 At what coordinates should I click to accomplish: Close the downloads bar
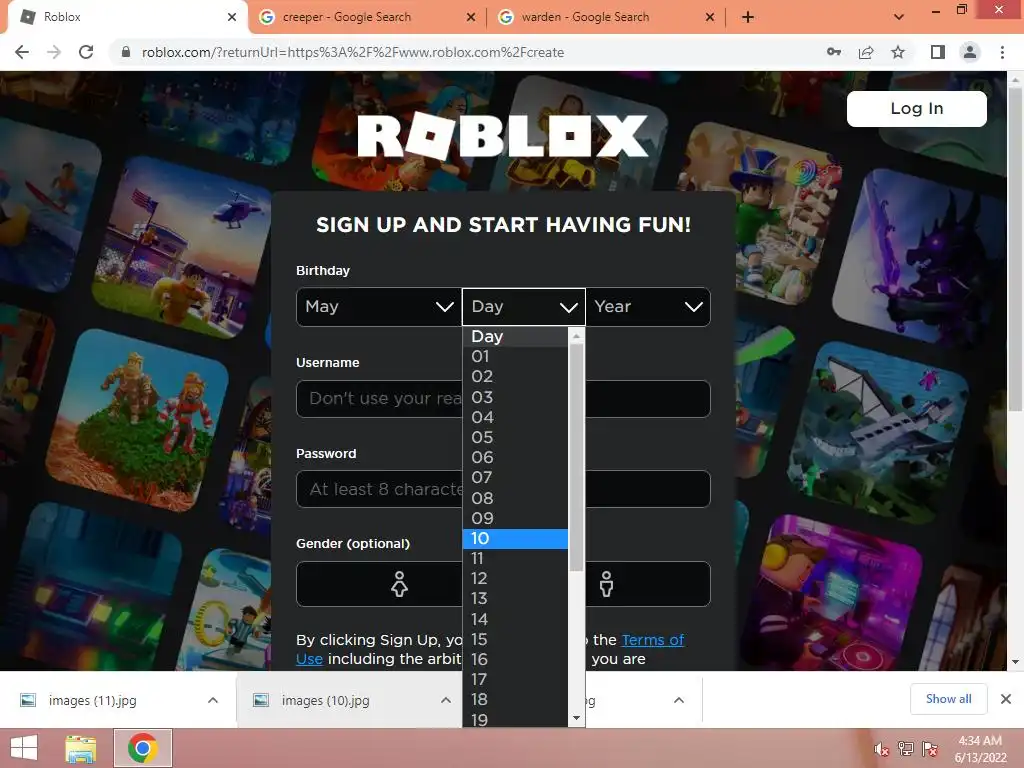[1006, 699]
